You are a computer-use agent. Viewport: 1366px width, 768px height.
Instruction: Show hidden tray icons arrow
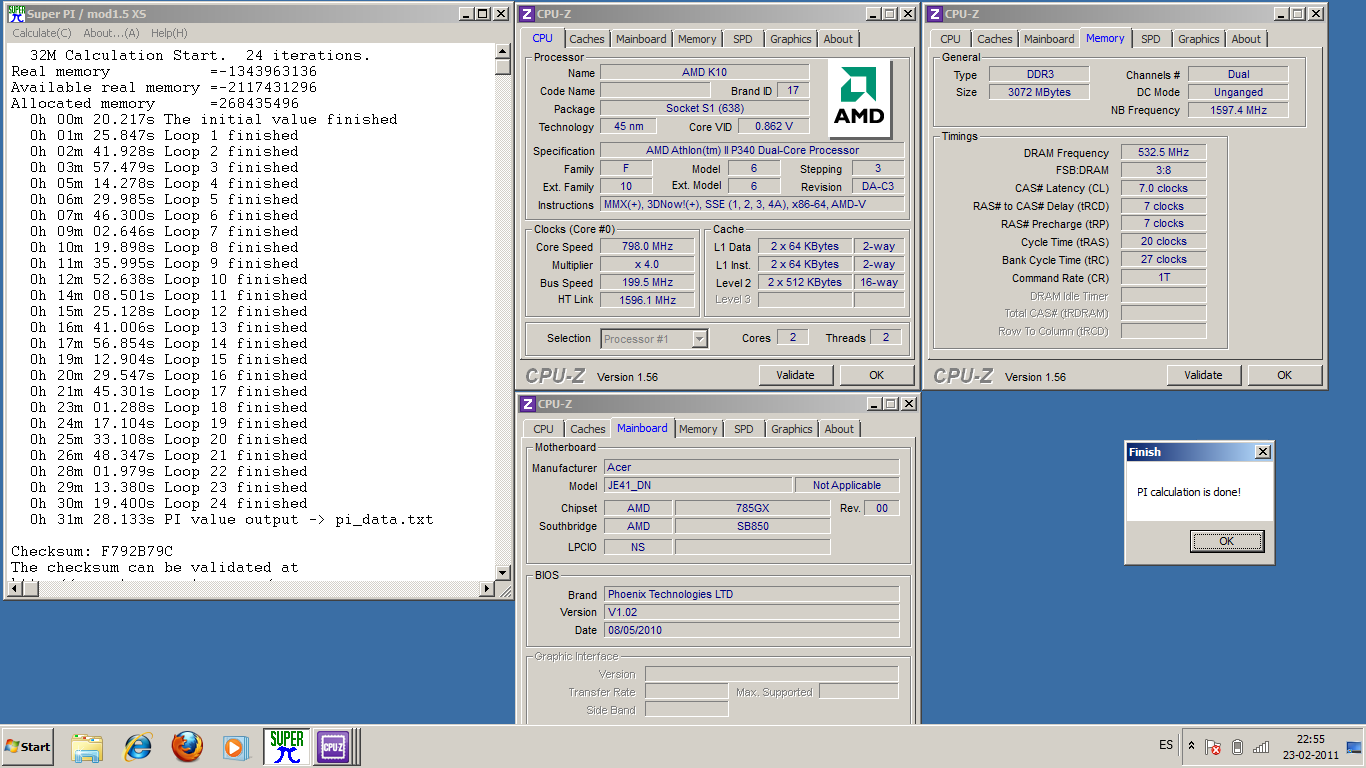1191,746
